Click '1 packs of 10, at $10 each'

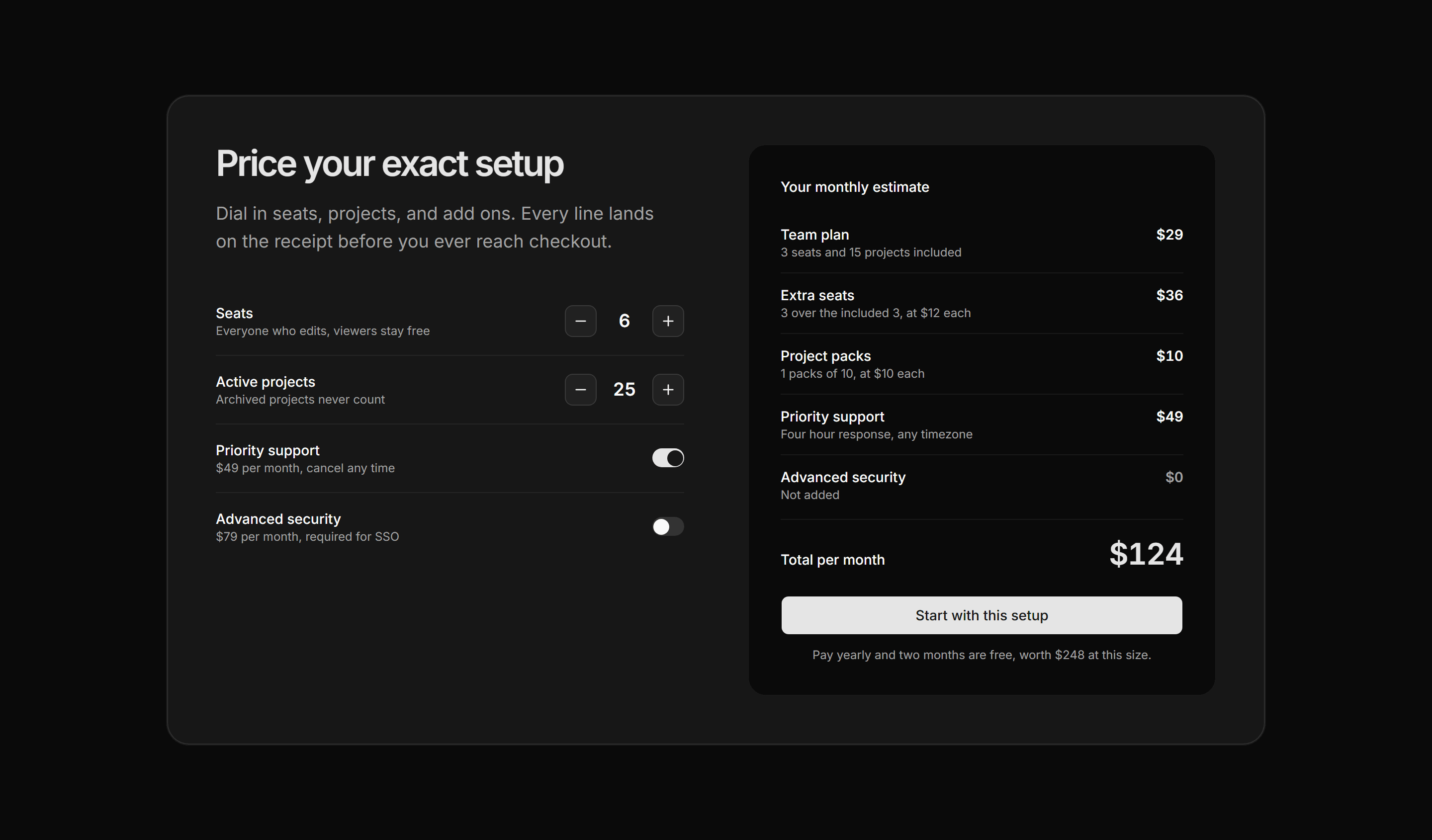coord(852,374)
